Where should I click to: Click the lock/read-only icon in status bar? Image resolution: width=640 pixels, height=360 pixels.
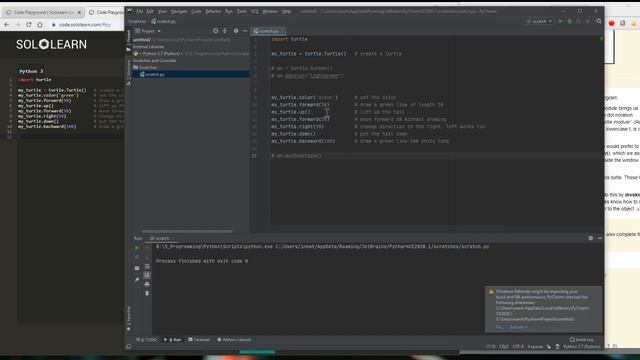click(549, 347)
